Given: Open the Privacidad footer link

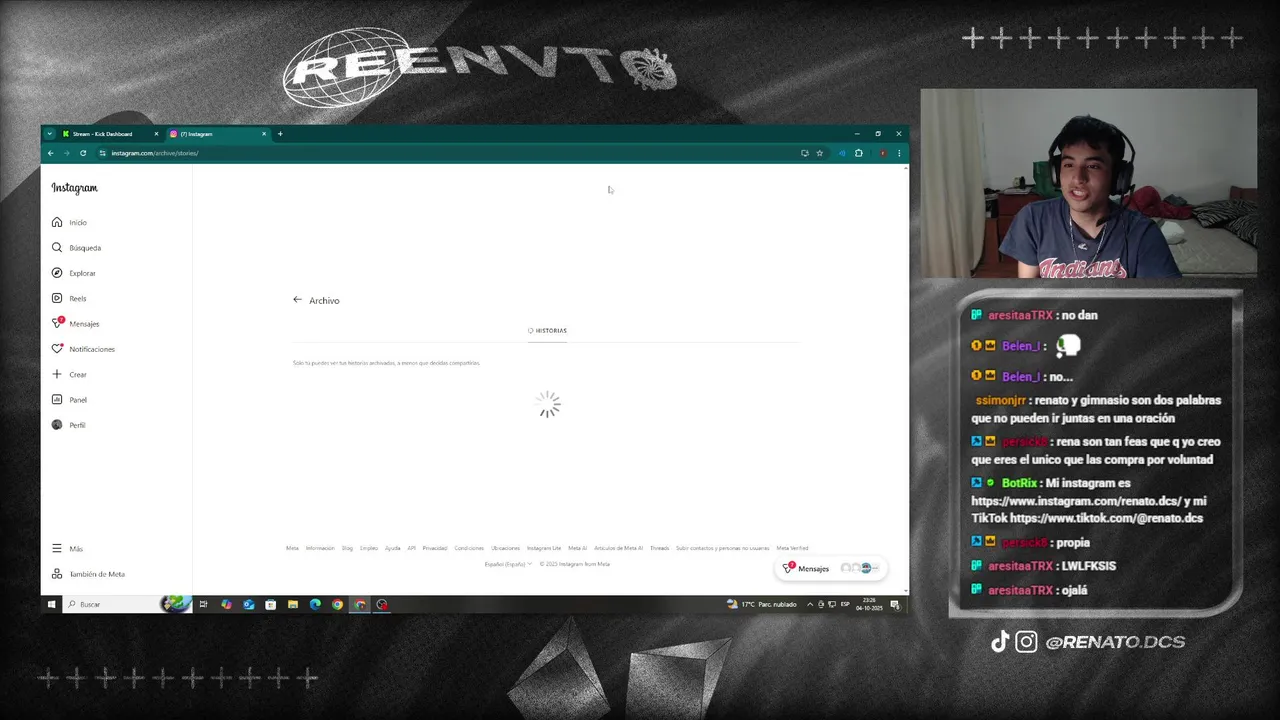Looking at the screenshot, I should [435, 548].
